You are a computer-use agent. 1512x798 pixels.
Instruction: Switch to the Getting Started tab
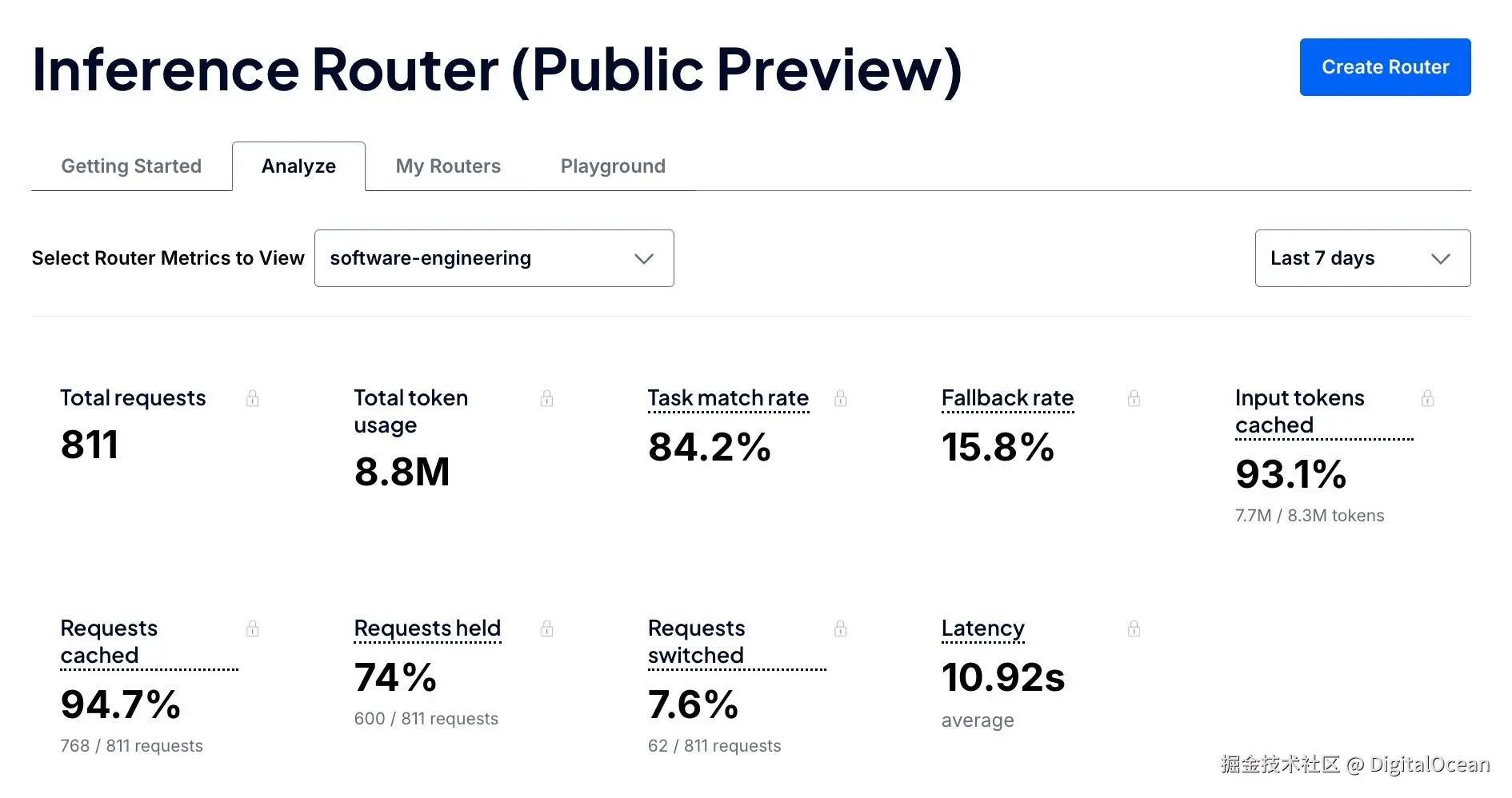(131, 166)
